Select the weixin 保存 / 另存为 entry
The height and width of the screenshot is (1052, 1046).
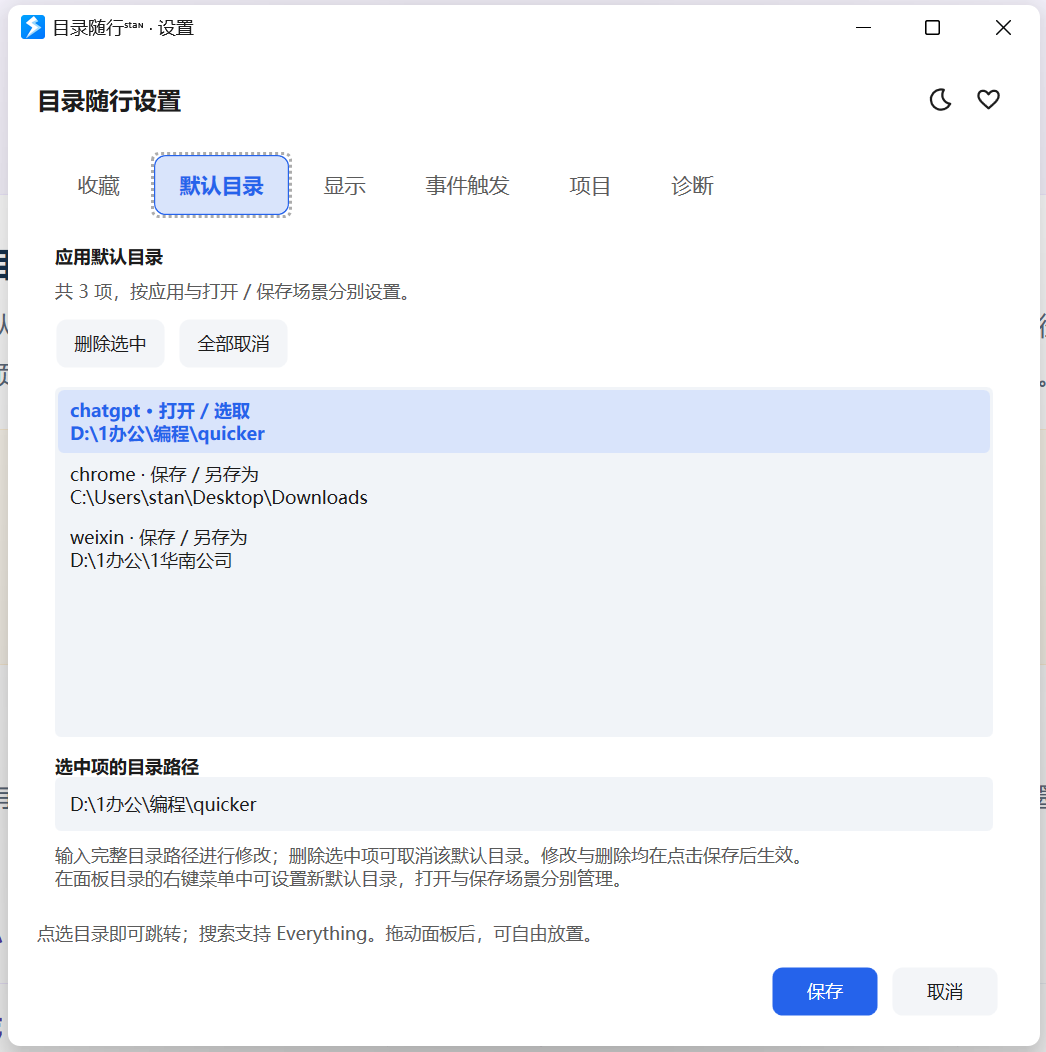pos(523,548)
